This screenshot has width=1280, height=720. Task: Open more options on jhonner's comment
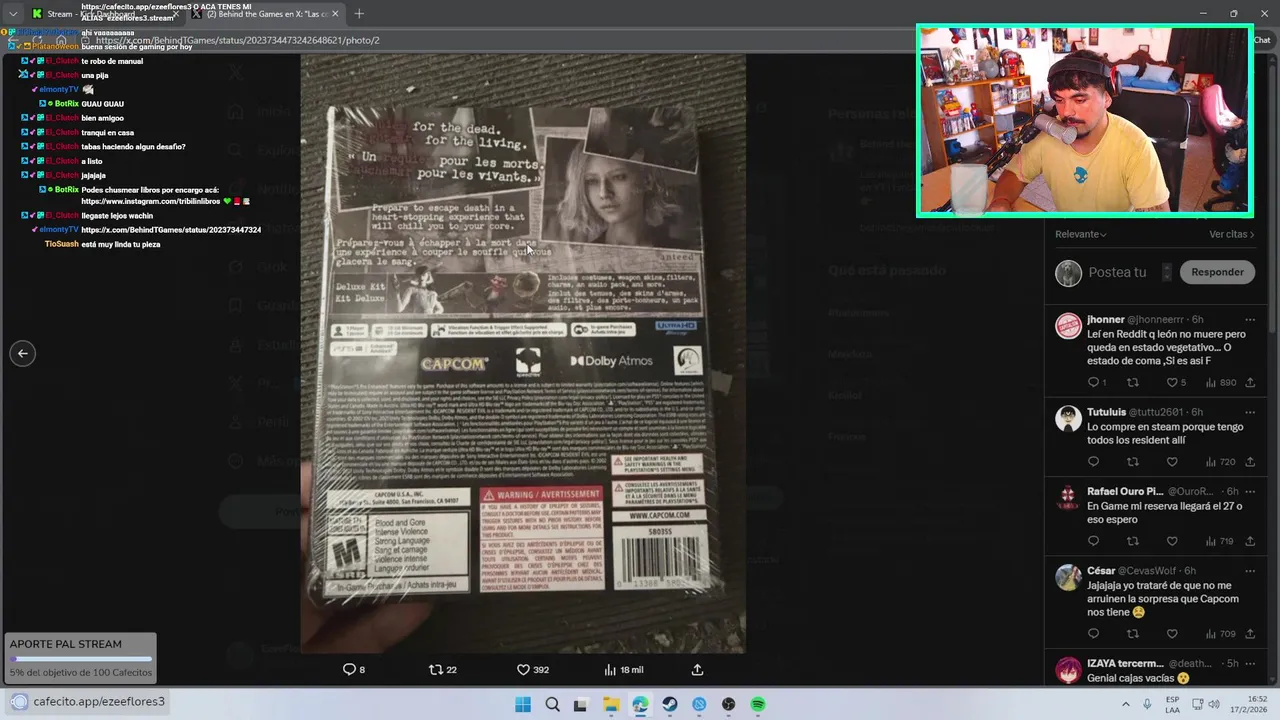(1250, 320)
